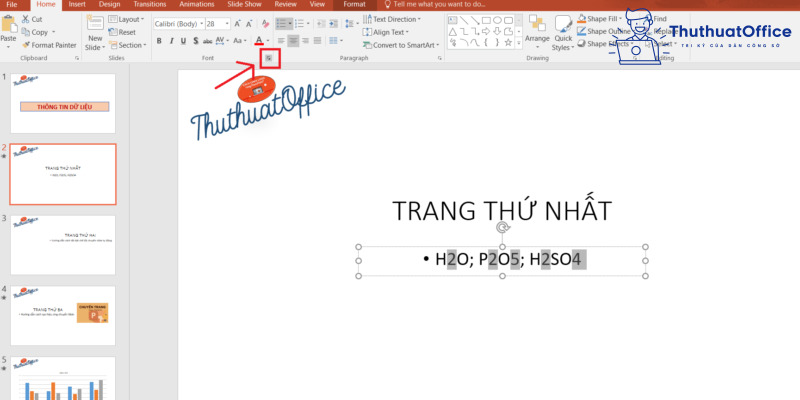Click the Format Painter brush

26,45
